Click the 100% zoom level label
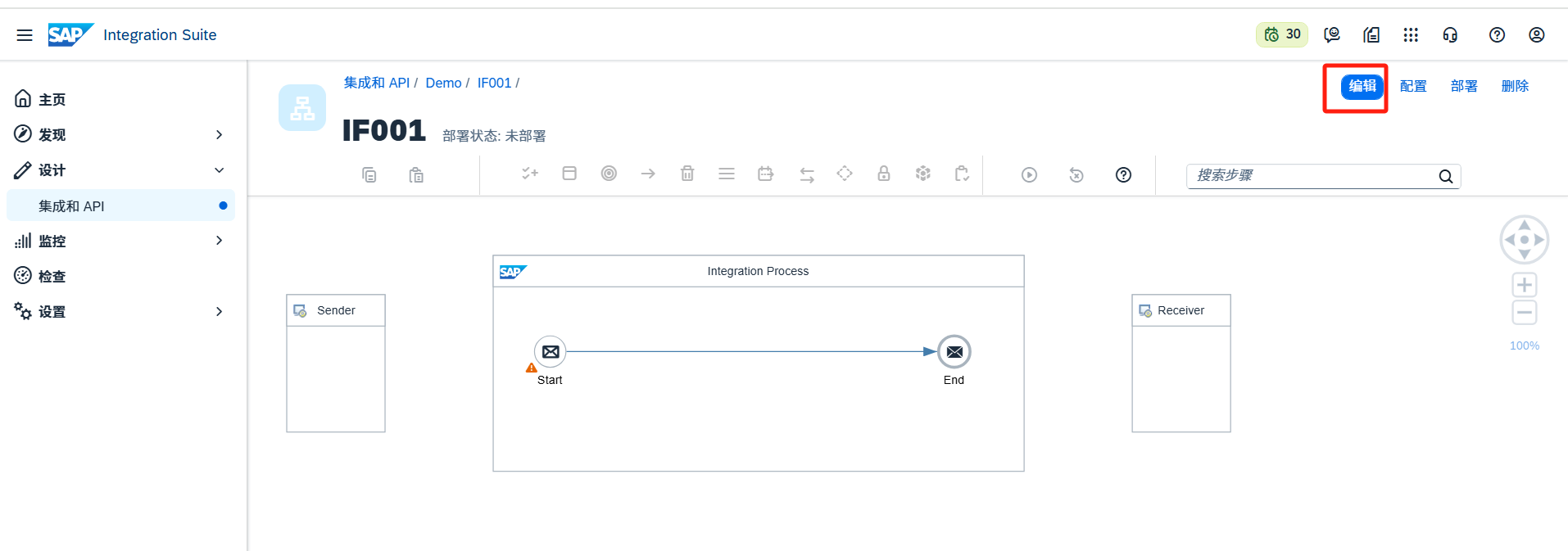Viewport: 1568px width, 551px height. point(1525,346)
